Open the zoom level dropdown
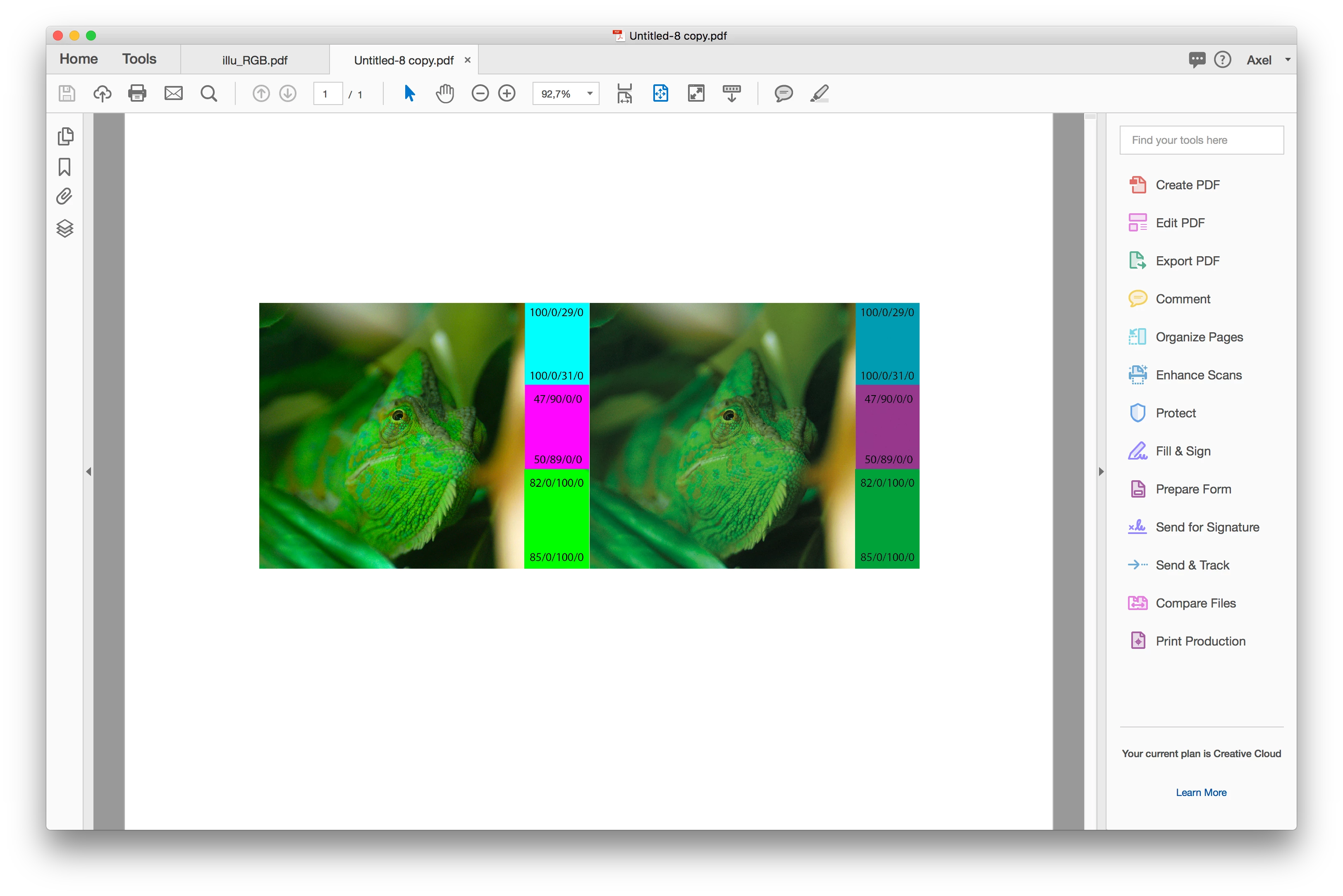This screenshot has height=896, width=1343. pos(590,94)
